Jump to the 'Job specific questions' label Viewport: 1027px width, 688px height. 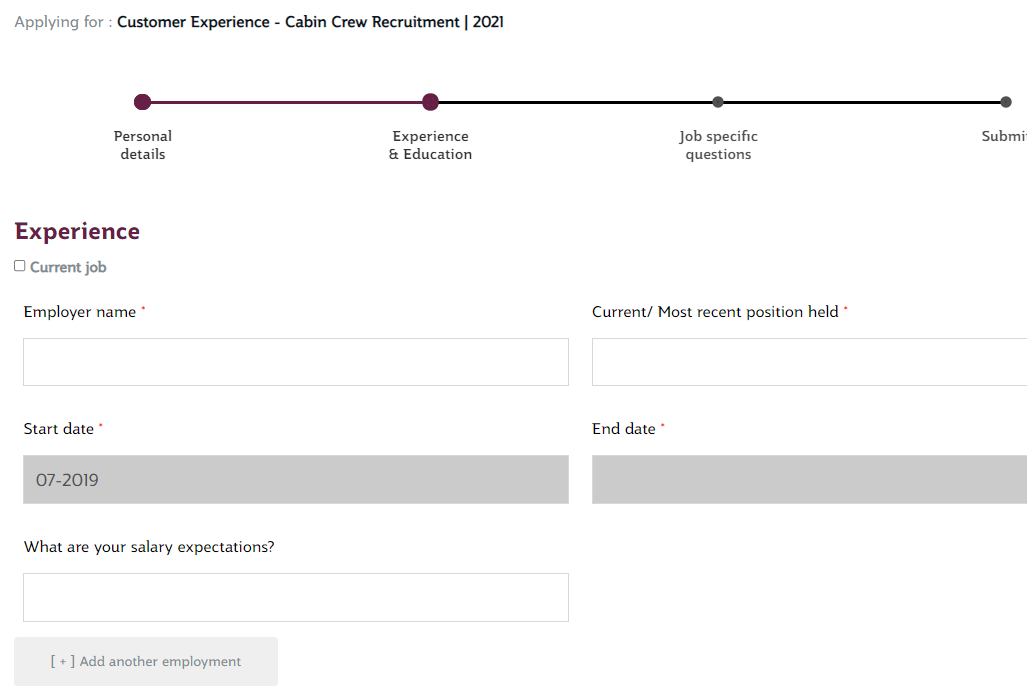pyautogui.click(x=718, y=145)
